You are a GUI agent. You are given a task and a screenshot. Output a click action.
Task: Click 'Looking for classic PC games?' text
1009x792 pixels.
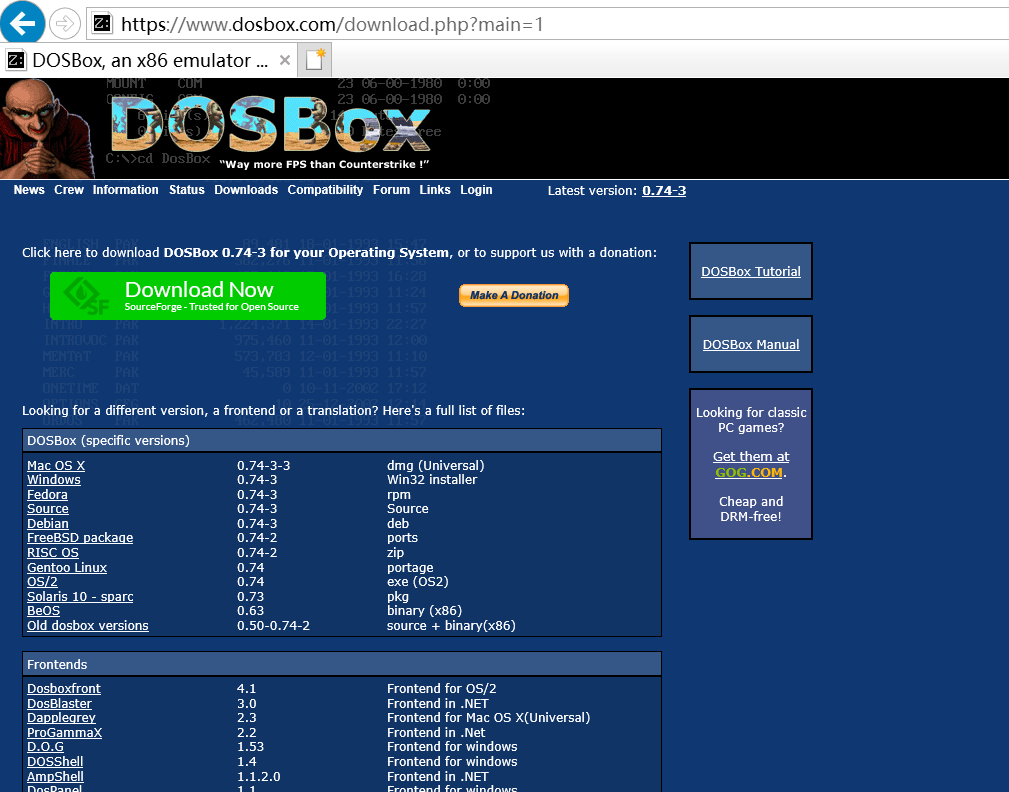(751, 419)
